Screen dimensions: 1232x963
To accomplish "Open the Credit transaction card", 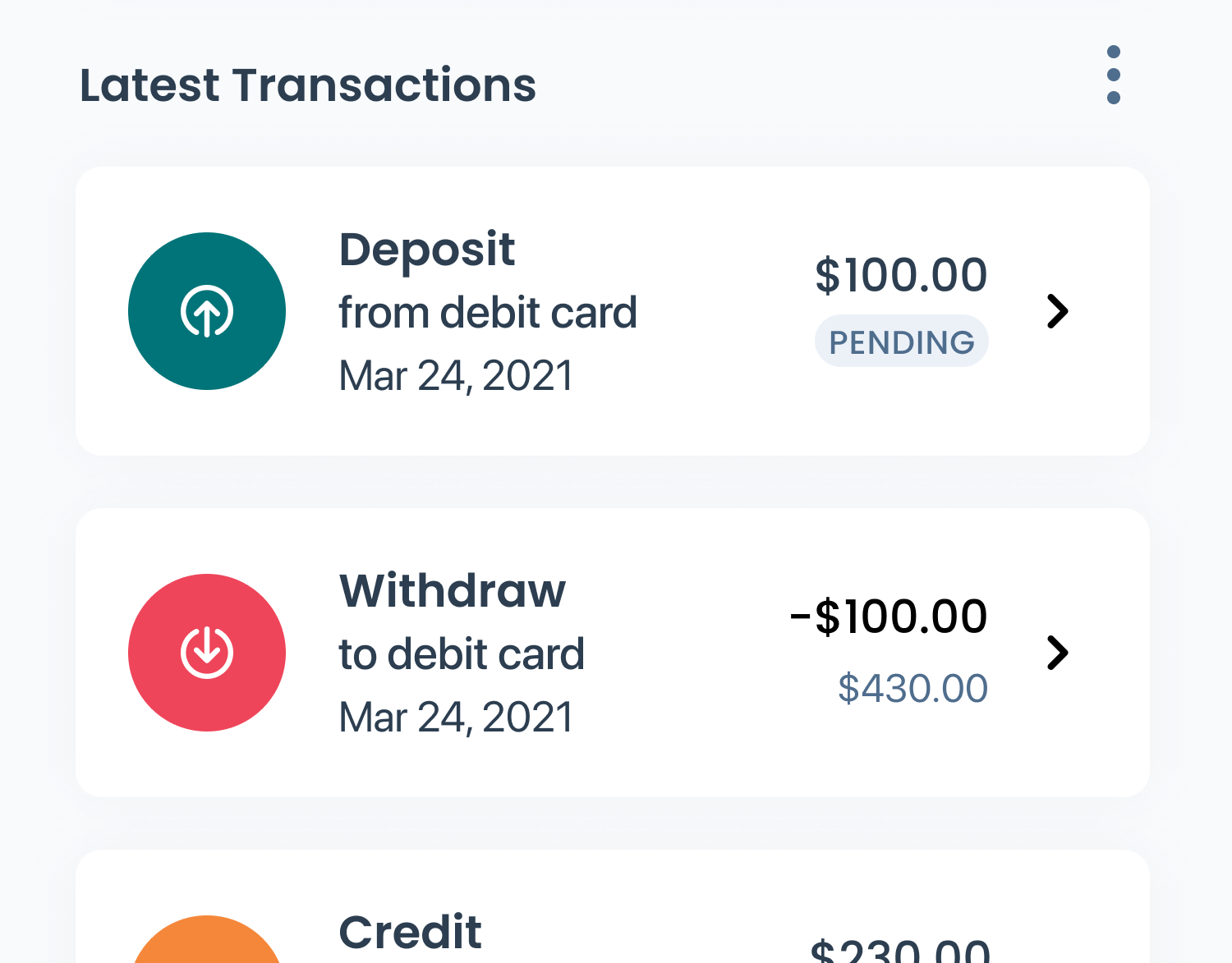I will pyautogui.click(x=613, y=906).
